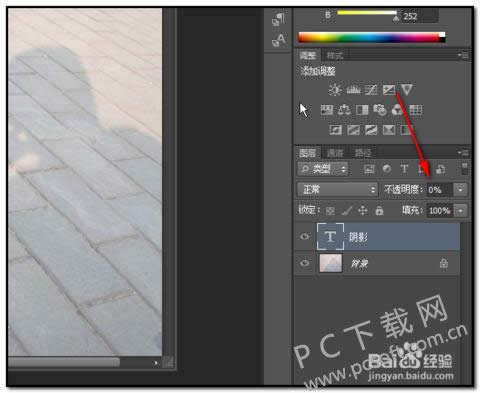
Task: Open the 填充 fill slider arrow
Action: pyautogui.click(x=460, y=211)
